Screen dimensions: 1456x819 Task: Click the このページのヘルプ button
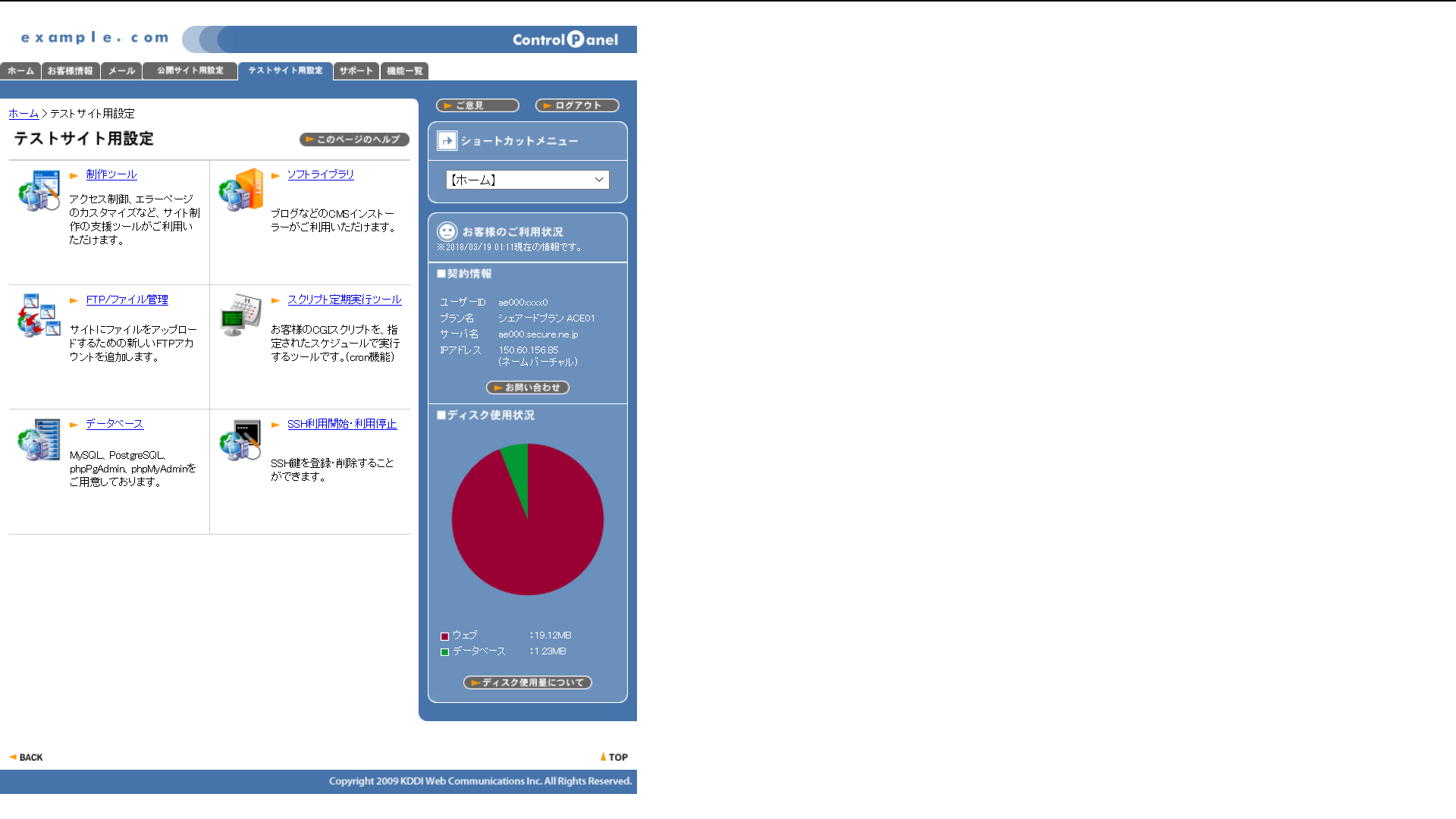coord(354,140)
